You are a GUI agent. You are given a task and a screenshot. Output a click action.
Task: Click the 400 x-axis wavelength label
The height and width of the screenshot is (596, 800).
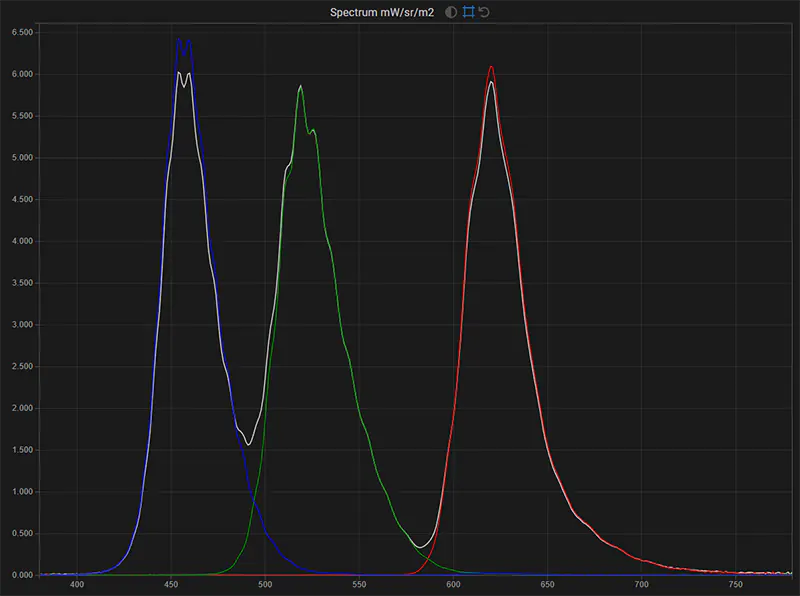(x=77, y=585)
